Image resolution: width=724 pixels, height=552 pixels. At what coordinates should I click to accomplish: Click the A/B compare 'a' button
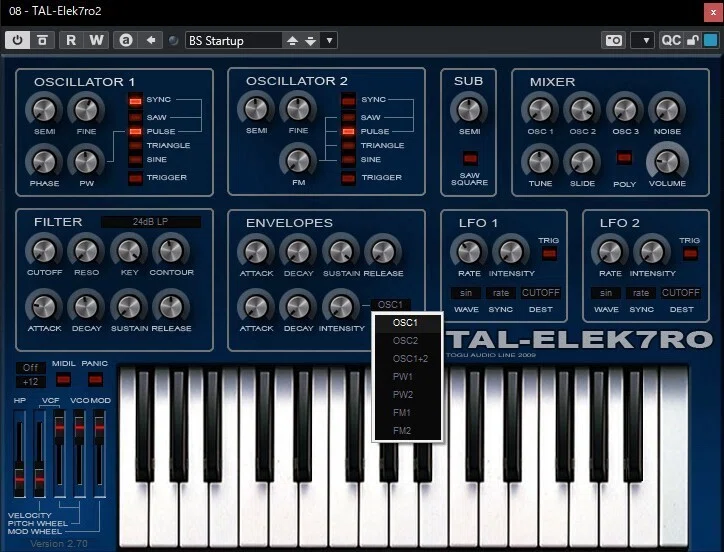(126, 40)
